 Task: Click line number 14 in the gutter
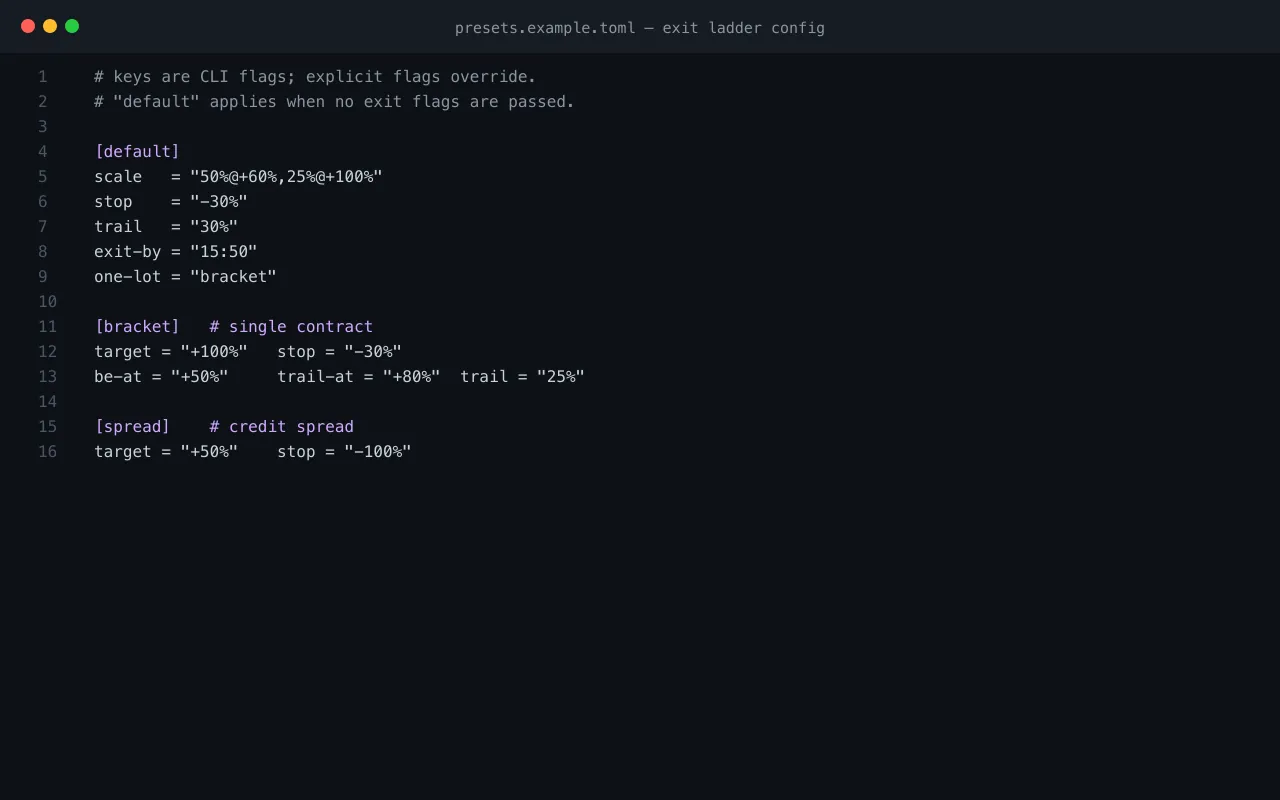click(47, 402)
